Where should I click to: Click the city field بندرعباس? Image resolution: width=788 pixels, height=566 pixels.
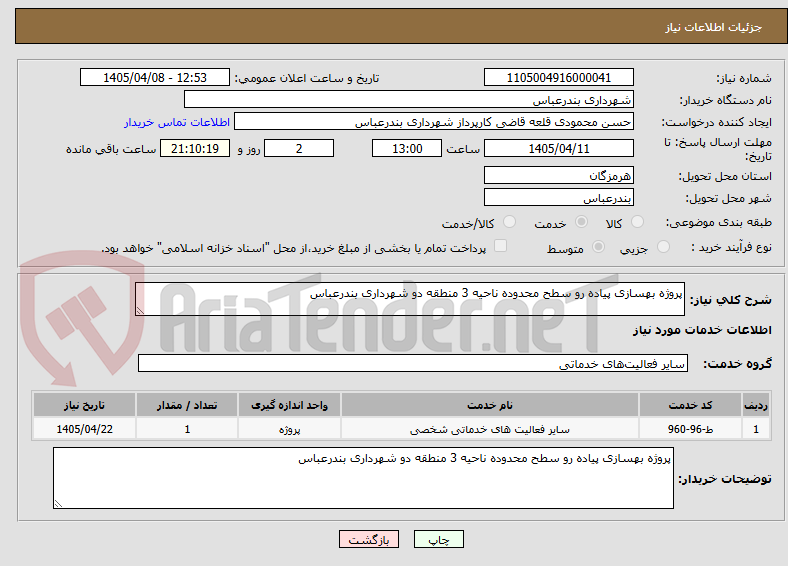pos(559,198)
